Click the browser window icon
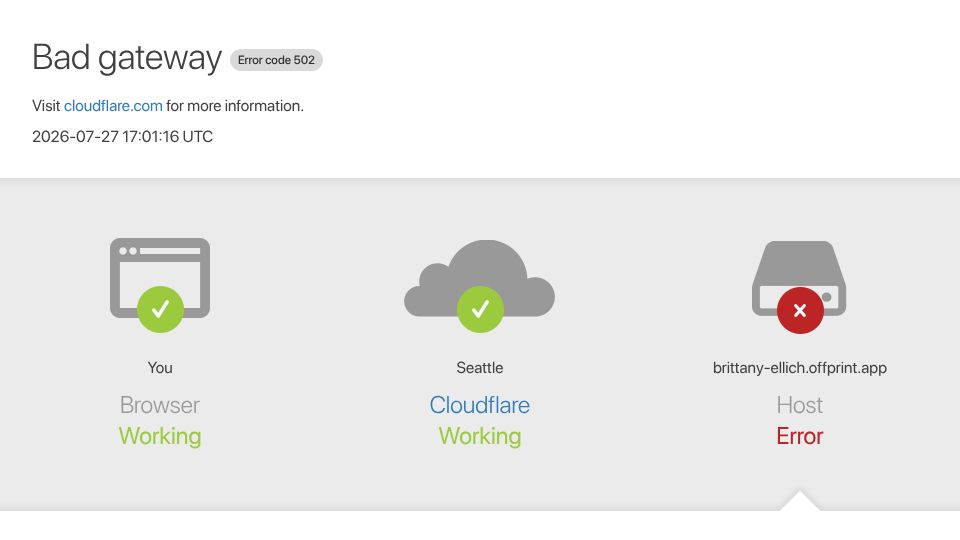960x540 pixels. (x=160, y=277)
